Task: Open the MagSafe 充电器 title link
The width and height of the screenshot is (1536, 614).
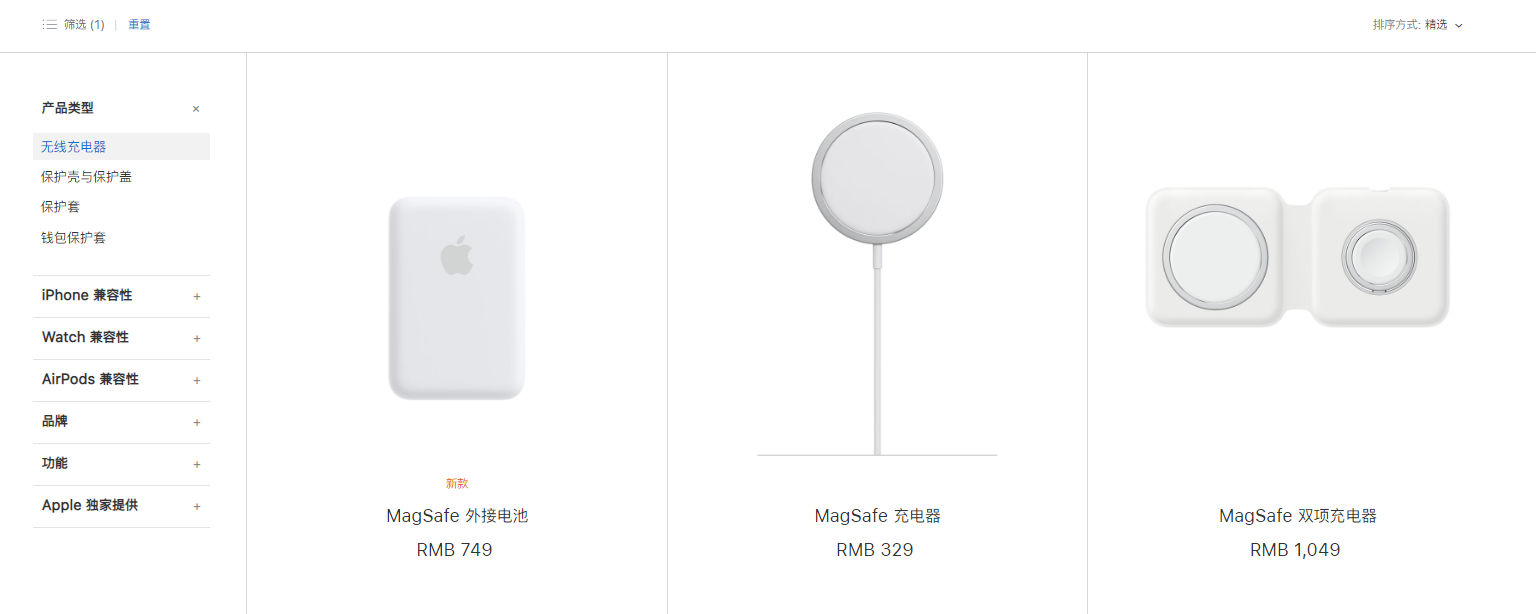Action: 877,516
